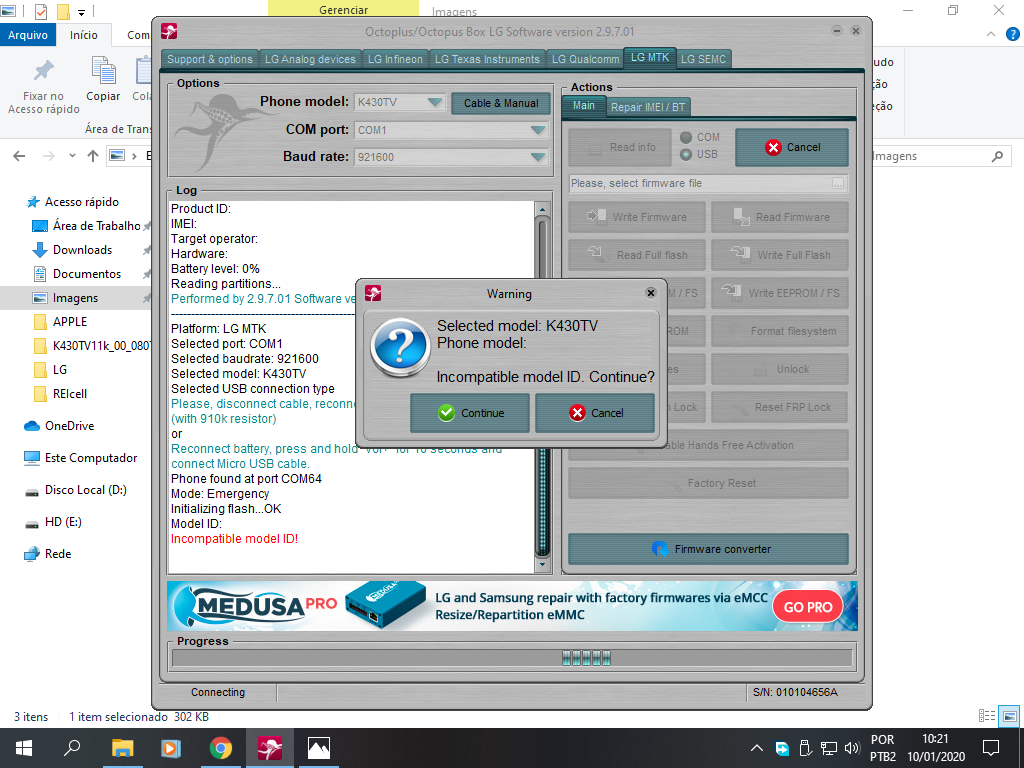This screenshot has height=768, width=1024.
Task: Click the Factory Reset button
Action: click(x=709, y=483)
